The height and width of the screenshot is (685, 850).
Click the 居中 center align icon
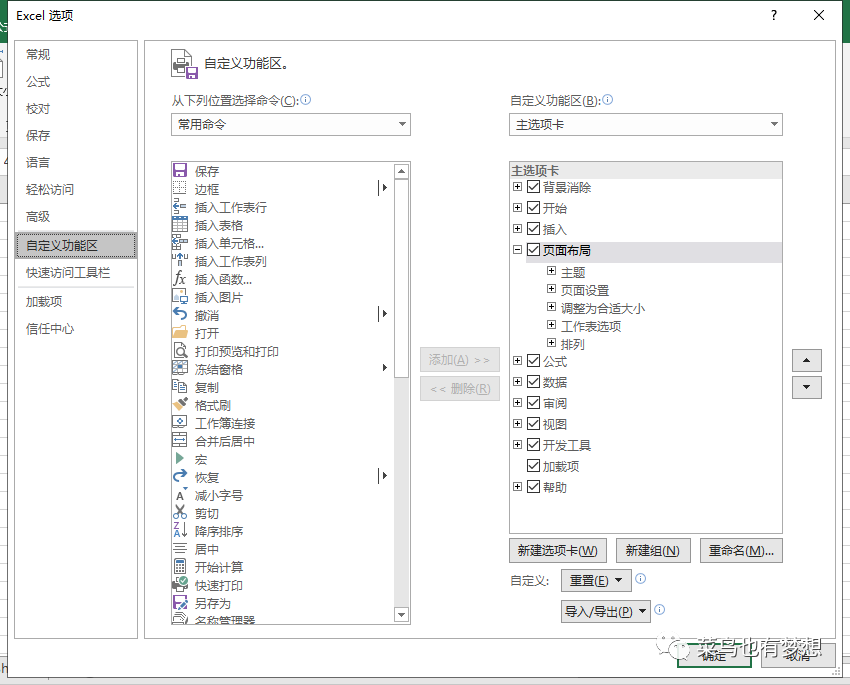(x=180, y=548)
